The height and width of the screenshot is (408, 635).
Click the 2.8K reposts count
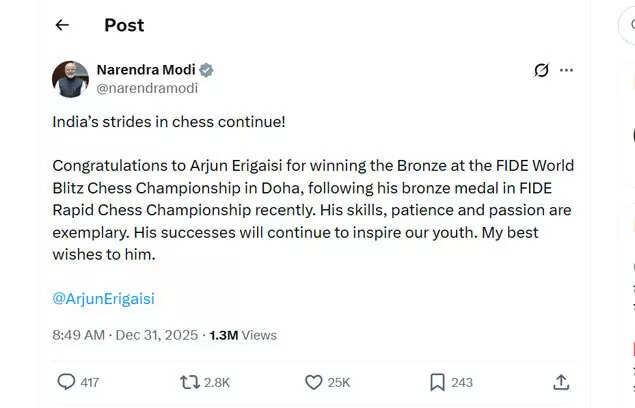217,382
